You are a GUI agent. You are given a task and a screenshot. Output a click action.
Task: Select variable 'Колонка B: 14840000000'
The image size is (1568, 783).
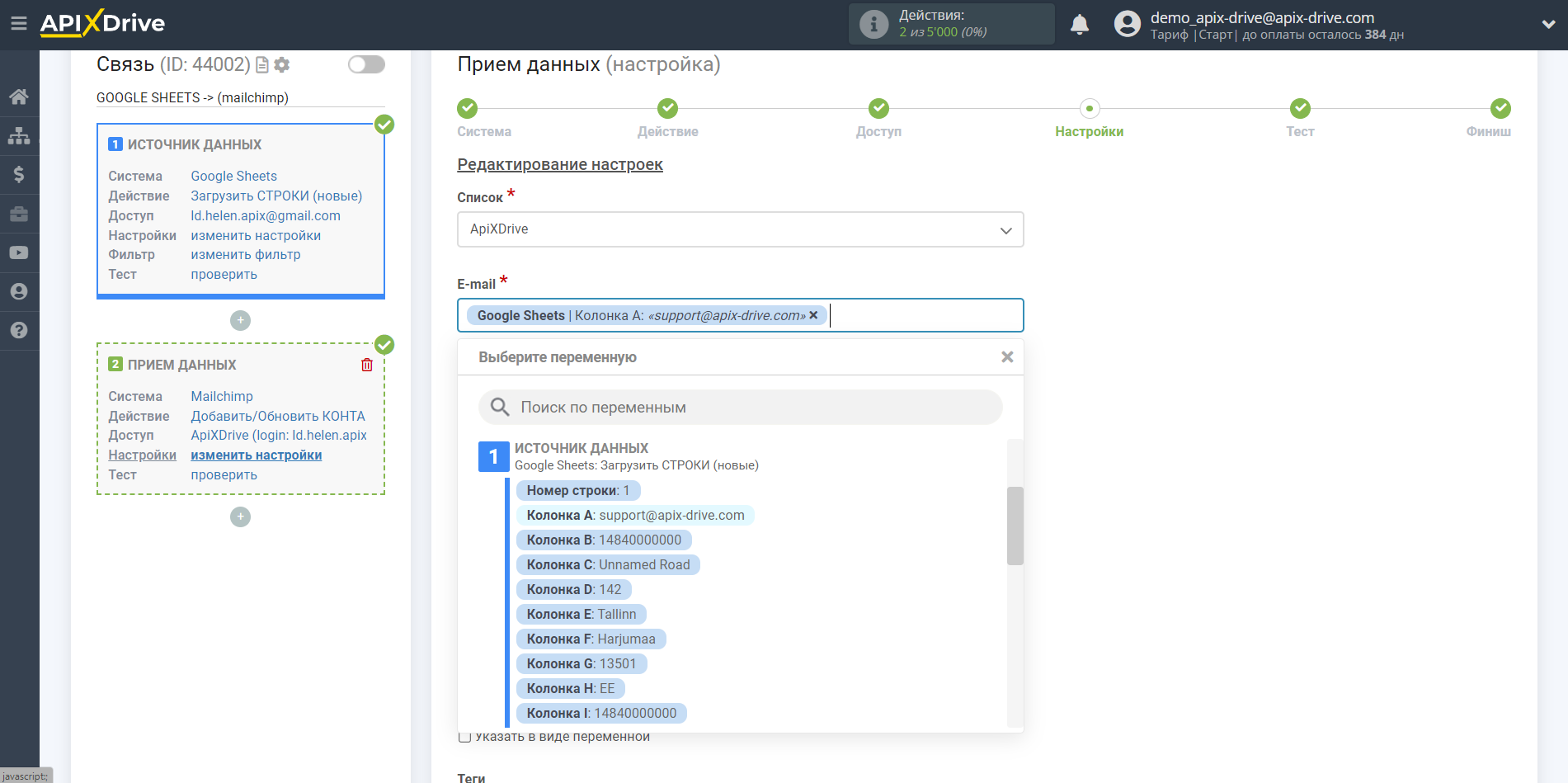click(604, 540)
